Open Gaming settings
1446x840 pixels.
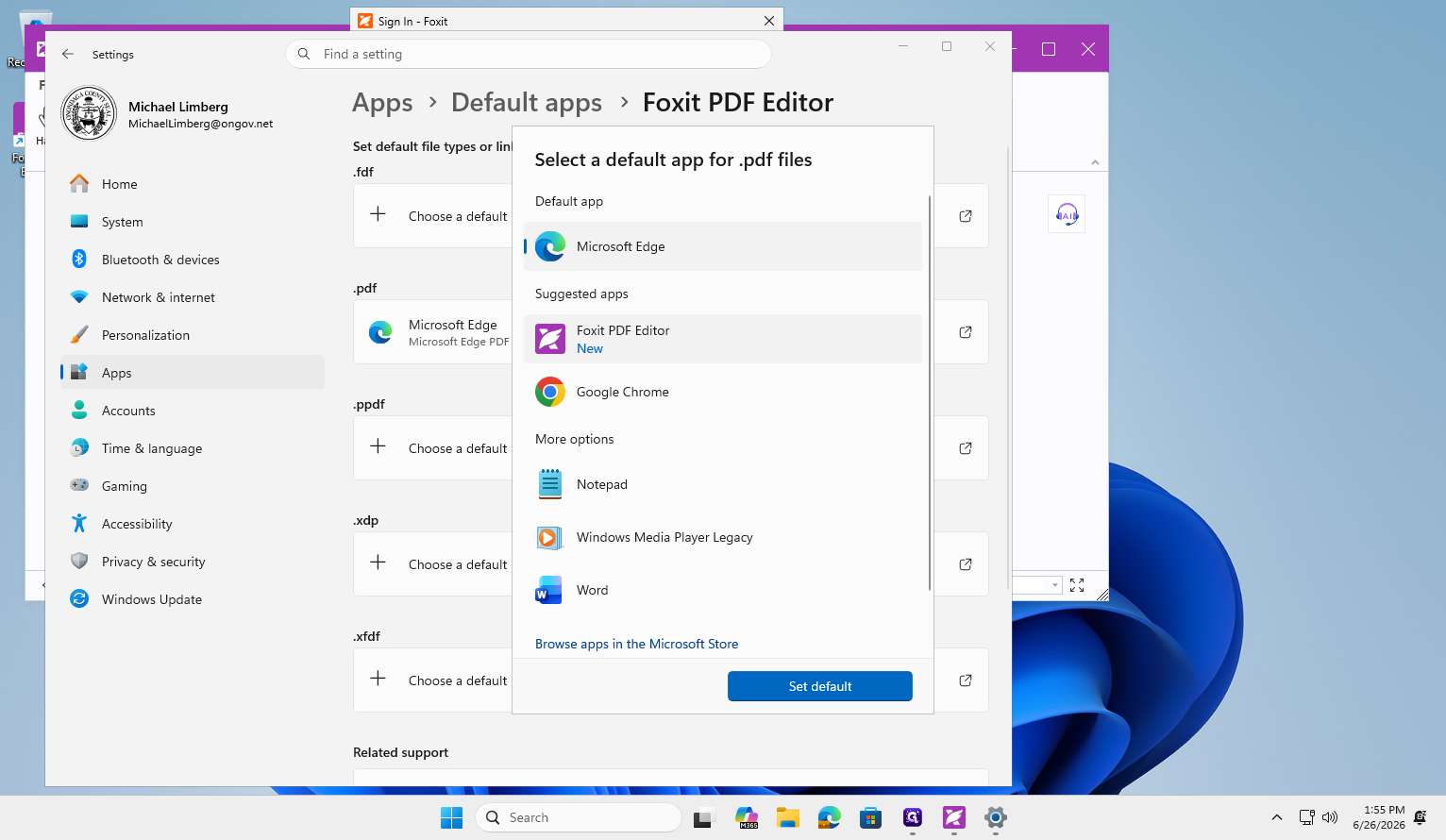pos(193,486)
